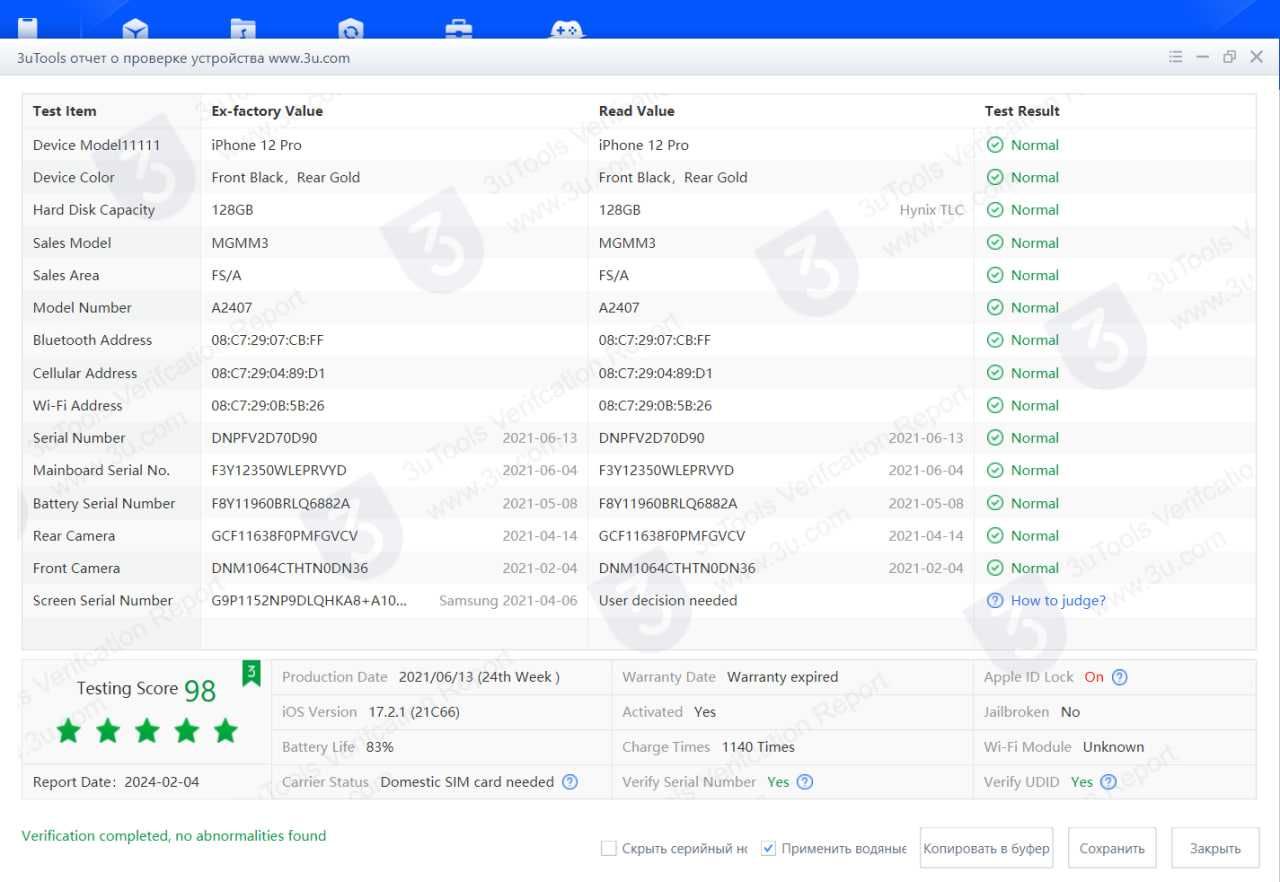This screenshot has height=882, width=1280.
Task: Click the question icon before How to judge
Action: [x=995, y=601]
